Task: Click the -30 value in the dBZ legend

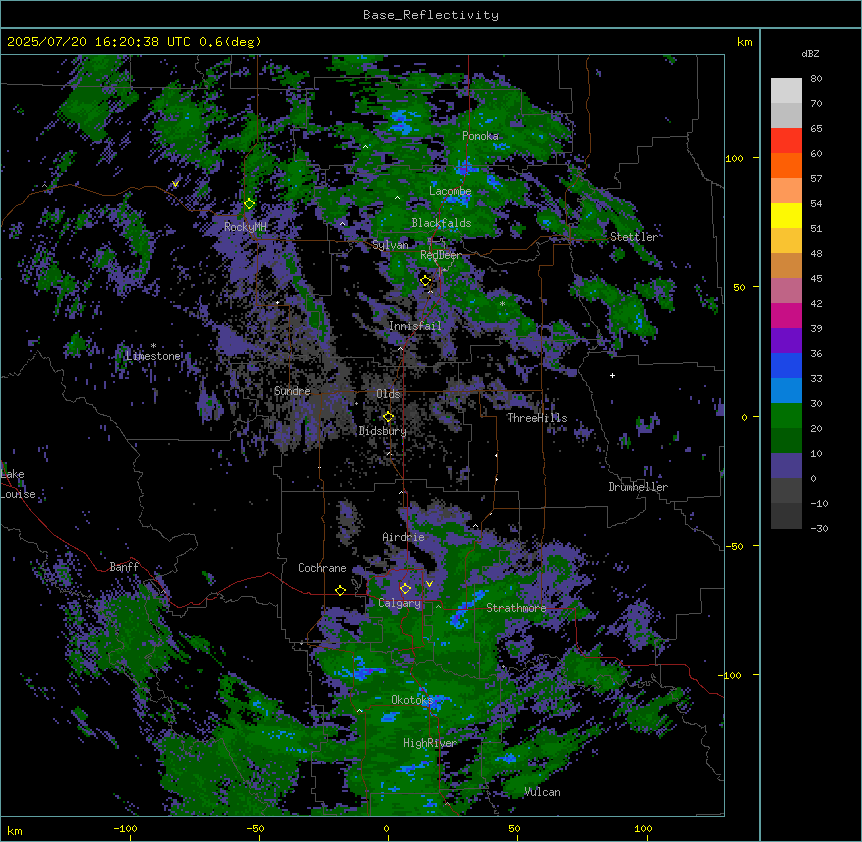Action: tap(819, 528)
